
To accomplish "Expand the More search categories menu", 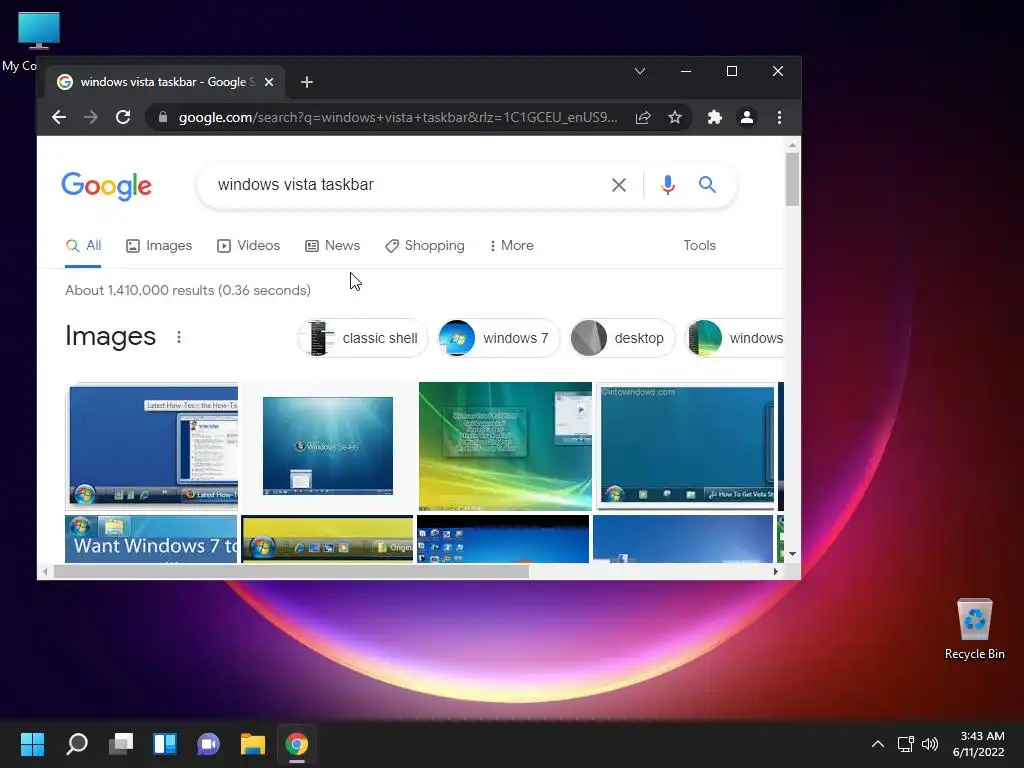I will pos(511,246).
